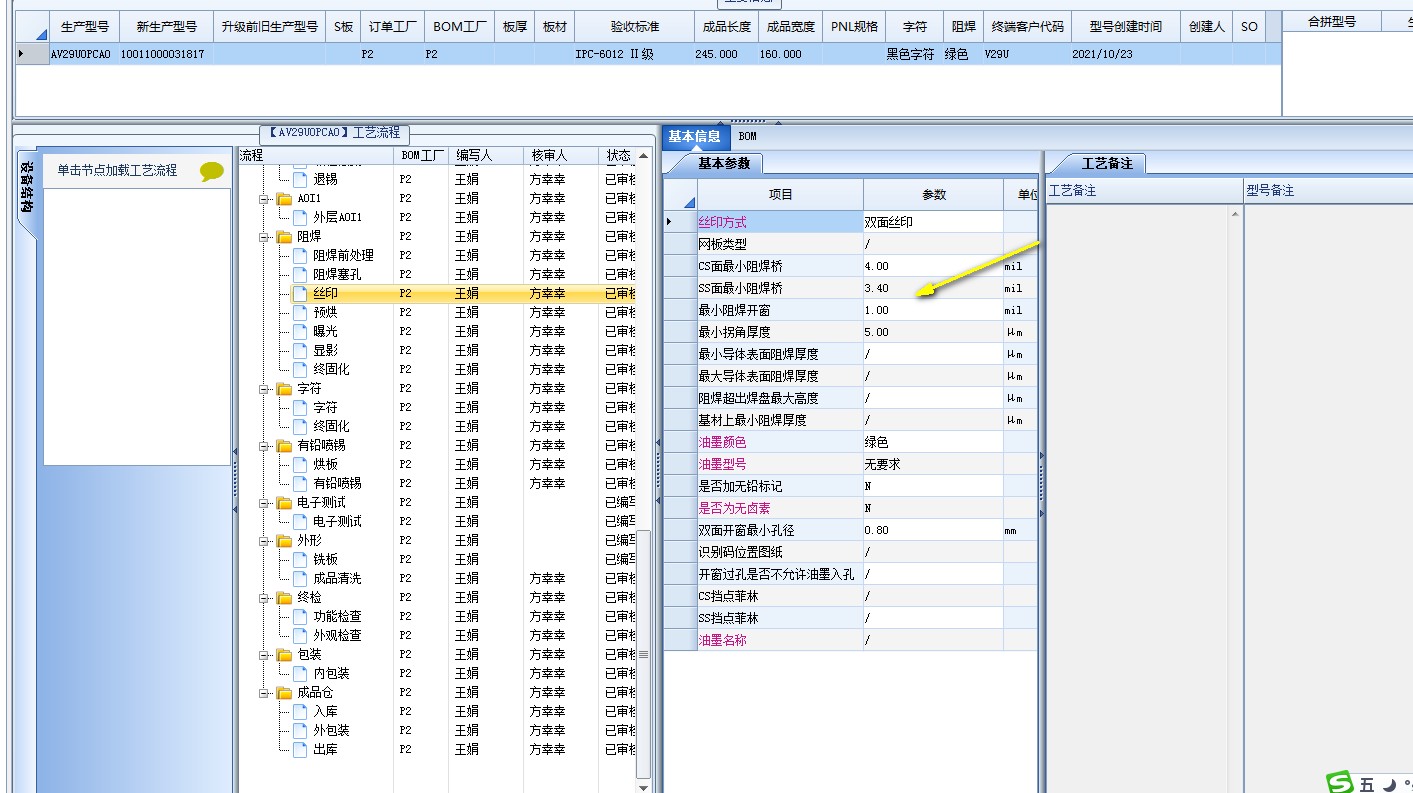Screen dimensions: 1413x793
Task: Click the document icon of 出库
Action: pyautogui.click(x=300, y=749)
